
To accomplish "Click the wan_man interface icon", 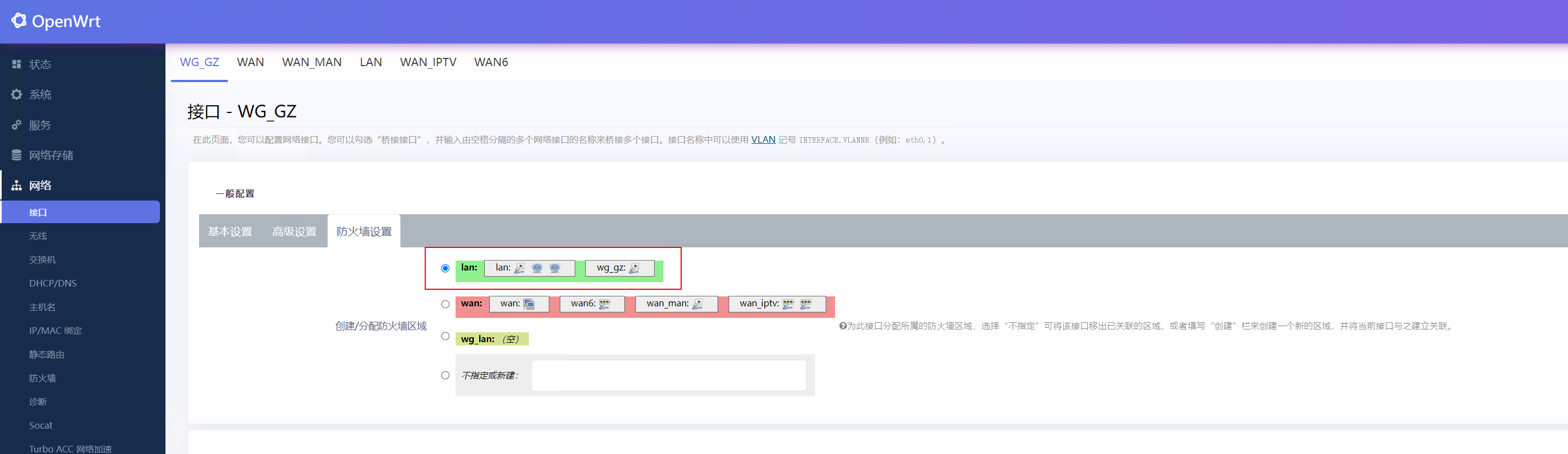I will (698, 304).
